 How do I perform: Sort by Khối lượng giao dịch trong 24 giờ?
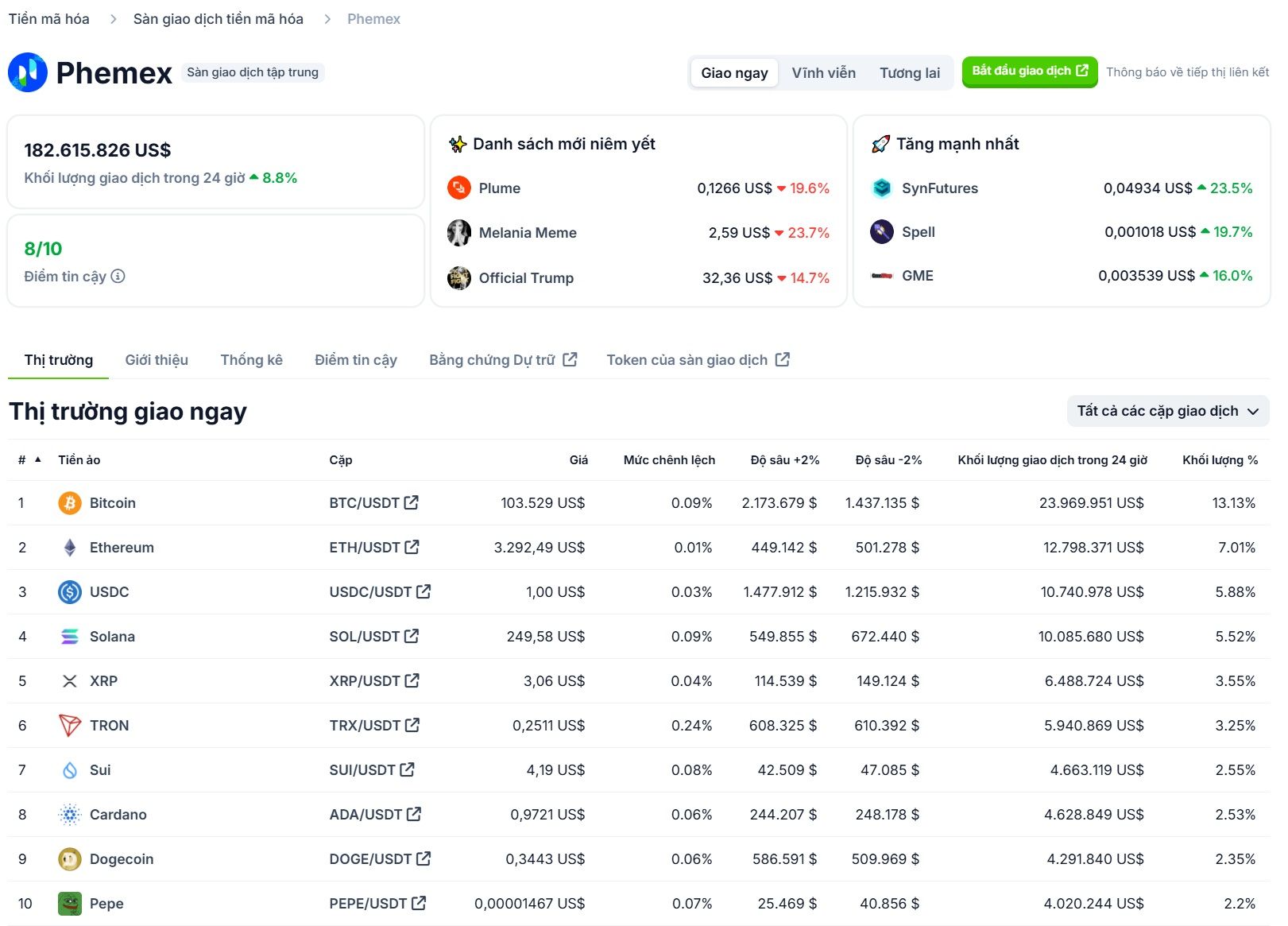click(x=1052, y=460)
